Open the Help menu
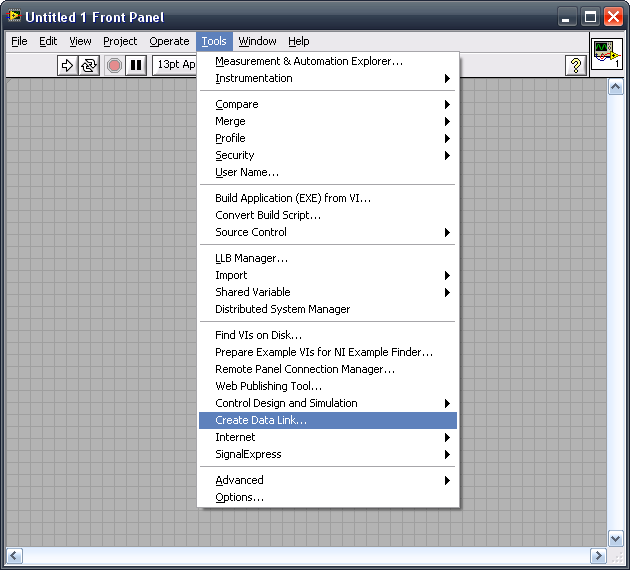630x570 pixels. pyautogui.click(x=299, y=41)
